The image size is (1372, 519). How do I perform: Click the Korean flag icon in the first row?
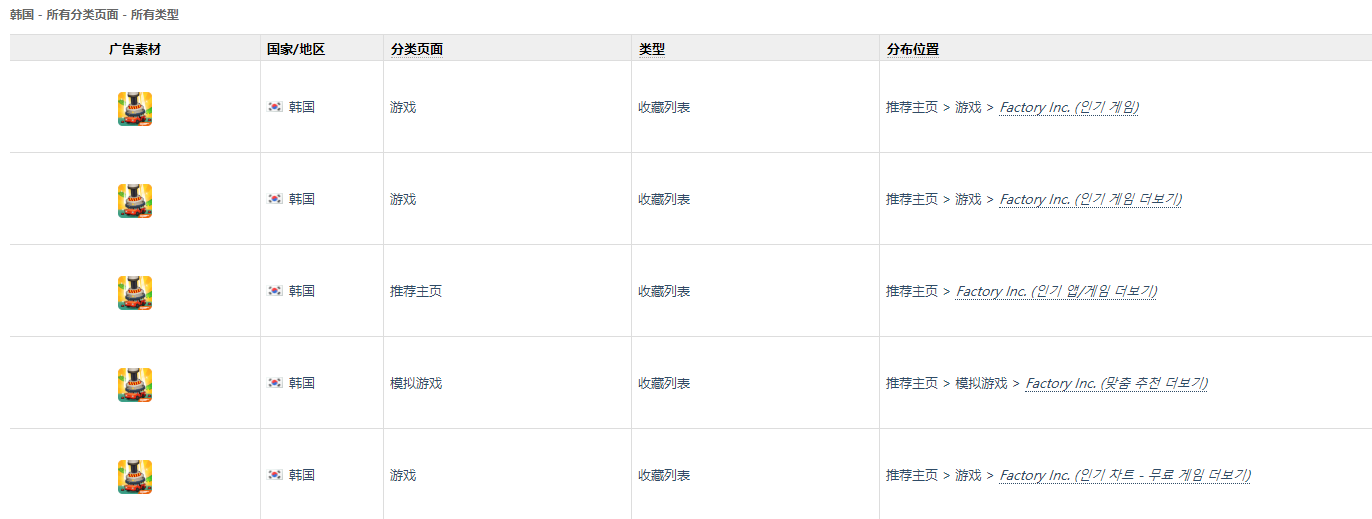(275, 107)
